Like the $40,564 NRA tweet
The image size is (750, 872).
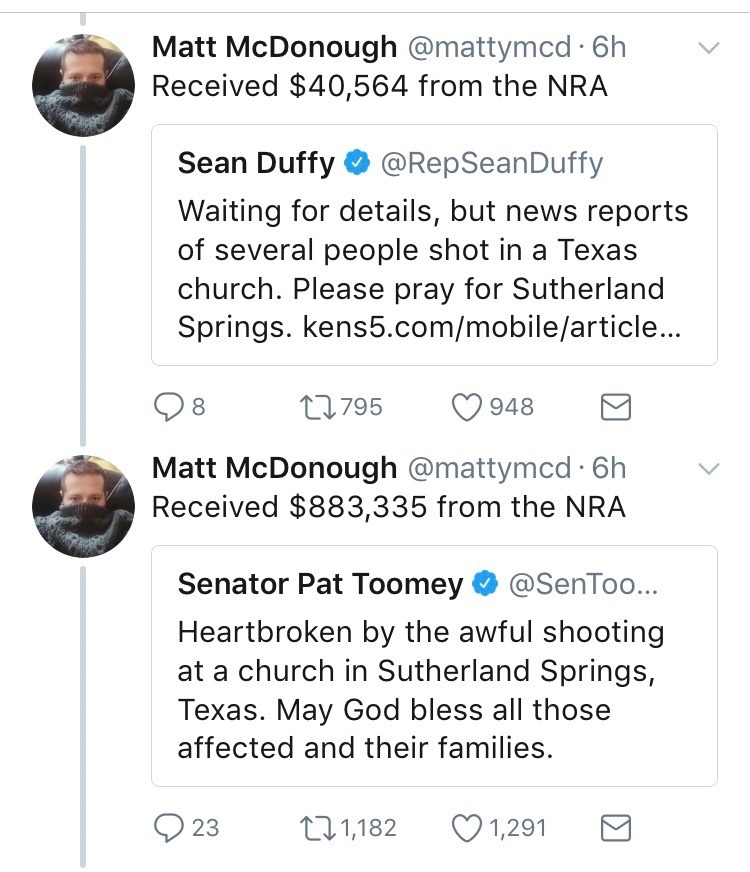coord(468,407)
